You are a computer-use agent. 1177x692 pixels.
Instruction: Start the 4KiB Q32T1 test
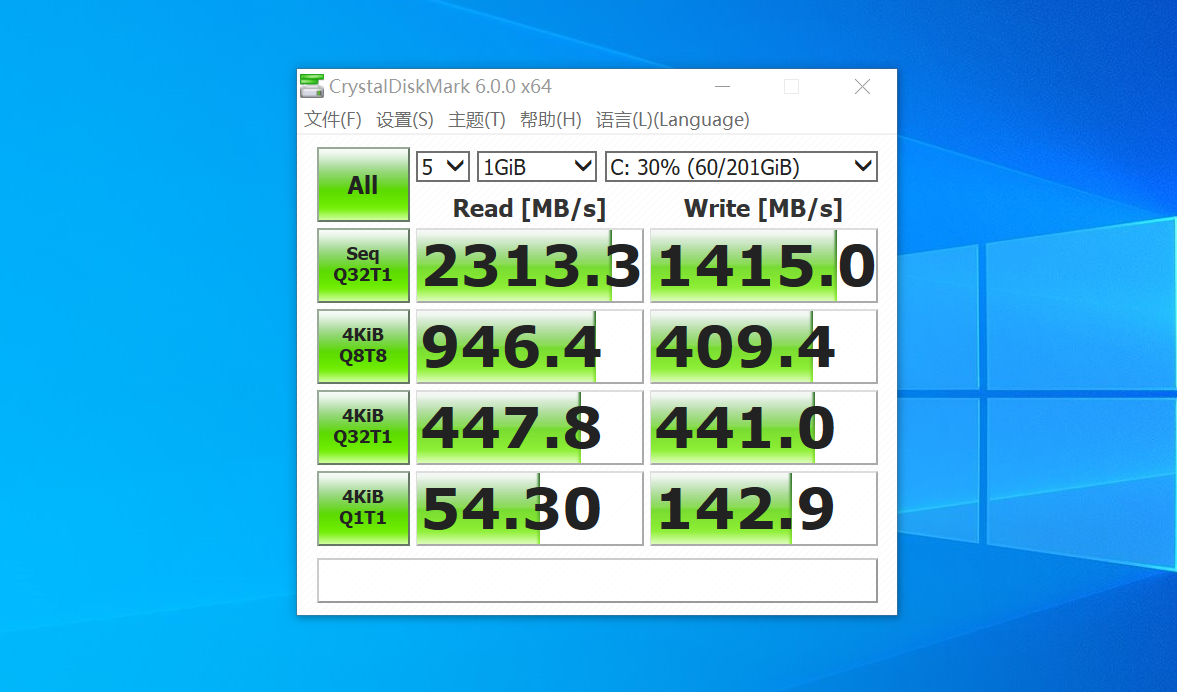click(363, 427)
